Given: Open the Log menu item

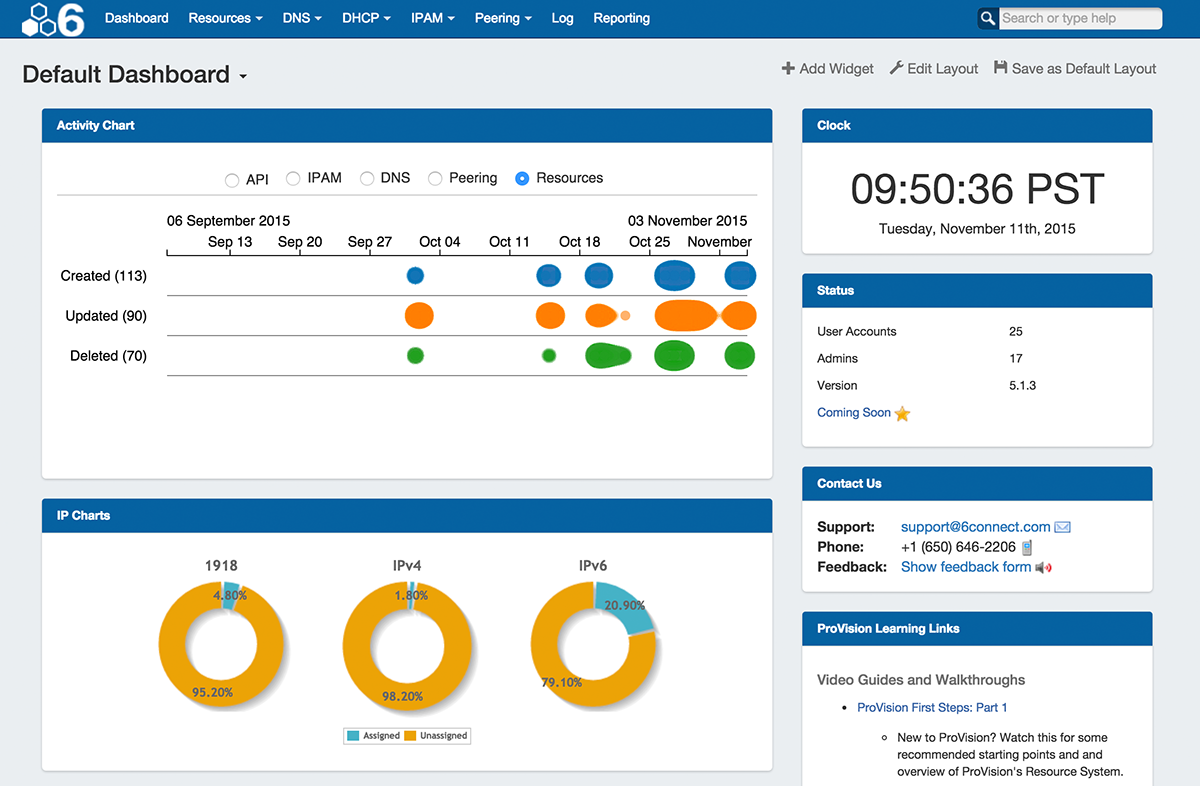Looking at the screenshot, I should click(x=562, y=18).
